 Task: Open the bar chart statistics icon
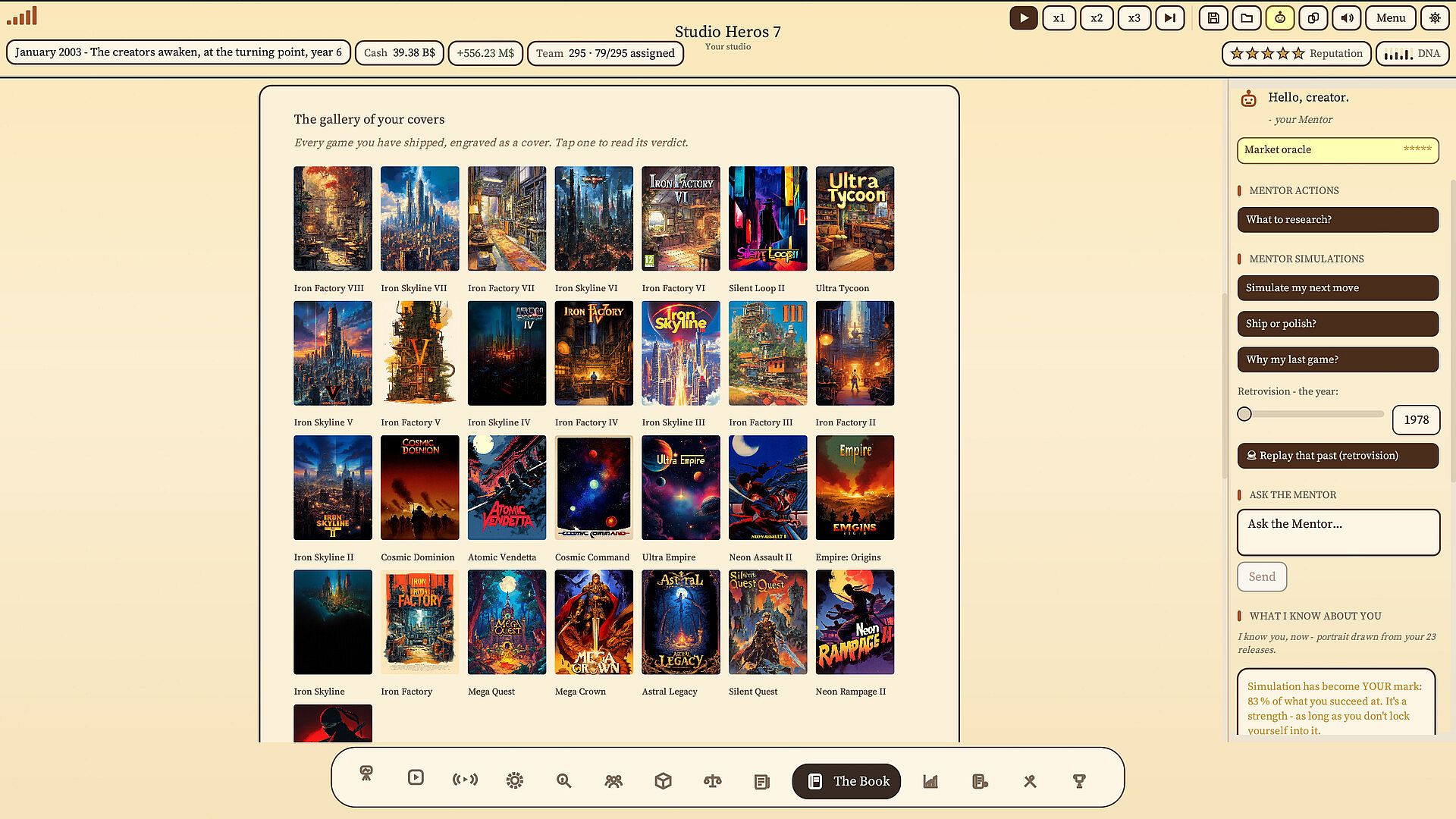tap(930, 781)
